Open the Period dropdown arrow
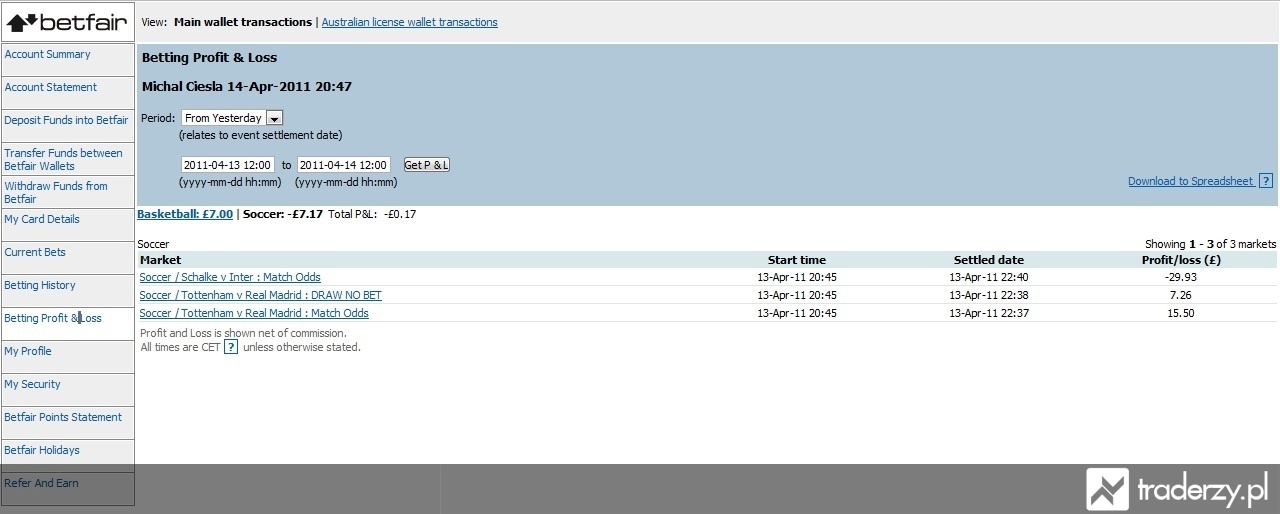The width and height of the screenshot is (1280, 514). [275, 118]
